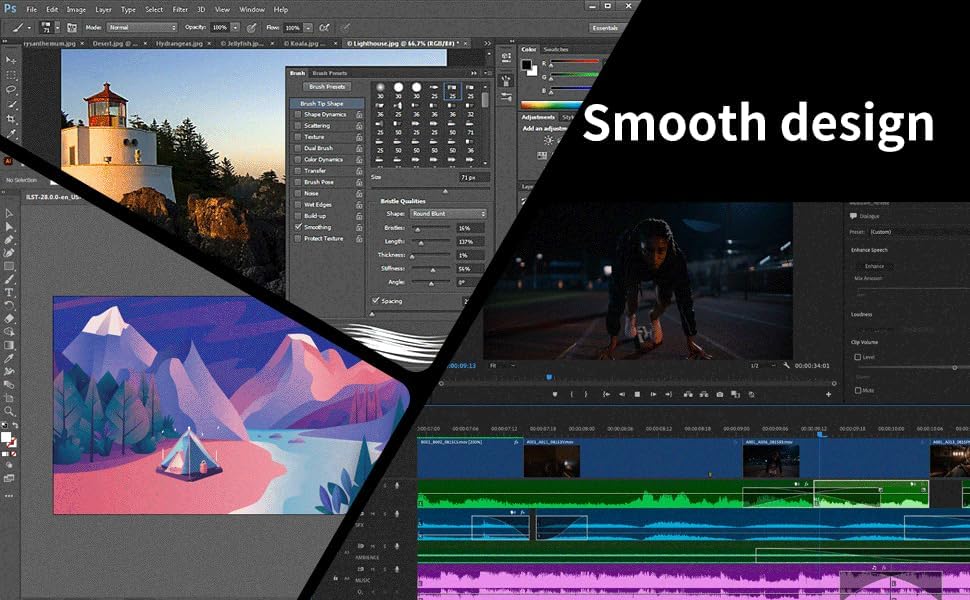This screenshot has height=600, width=970.
Task: Enable the Shape Dynamics checkbox
Action: coord(298,115)
